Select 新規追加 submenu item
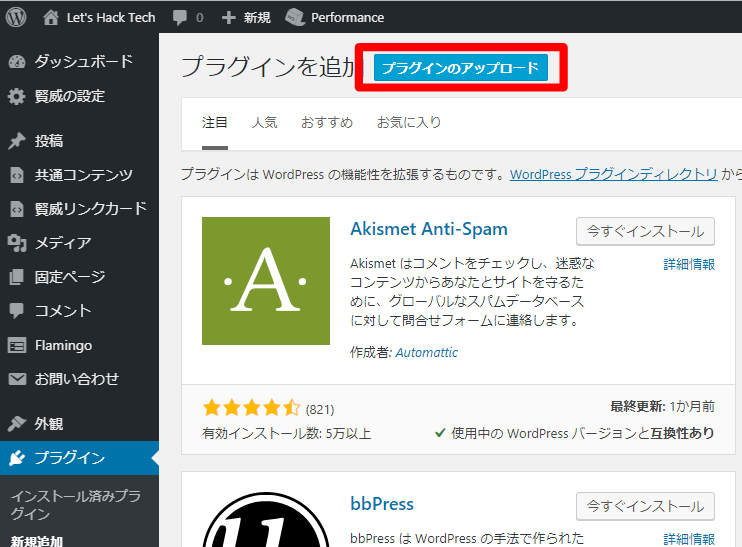The height and width of the screenshot is (547, 742). pyautogui.click(x=36, y=541)
